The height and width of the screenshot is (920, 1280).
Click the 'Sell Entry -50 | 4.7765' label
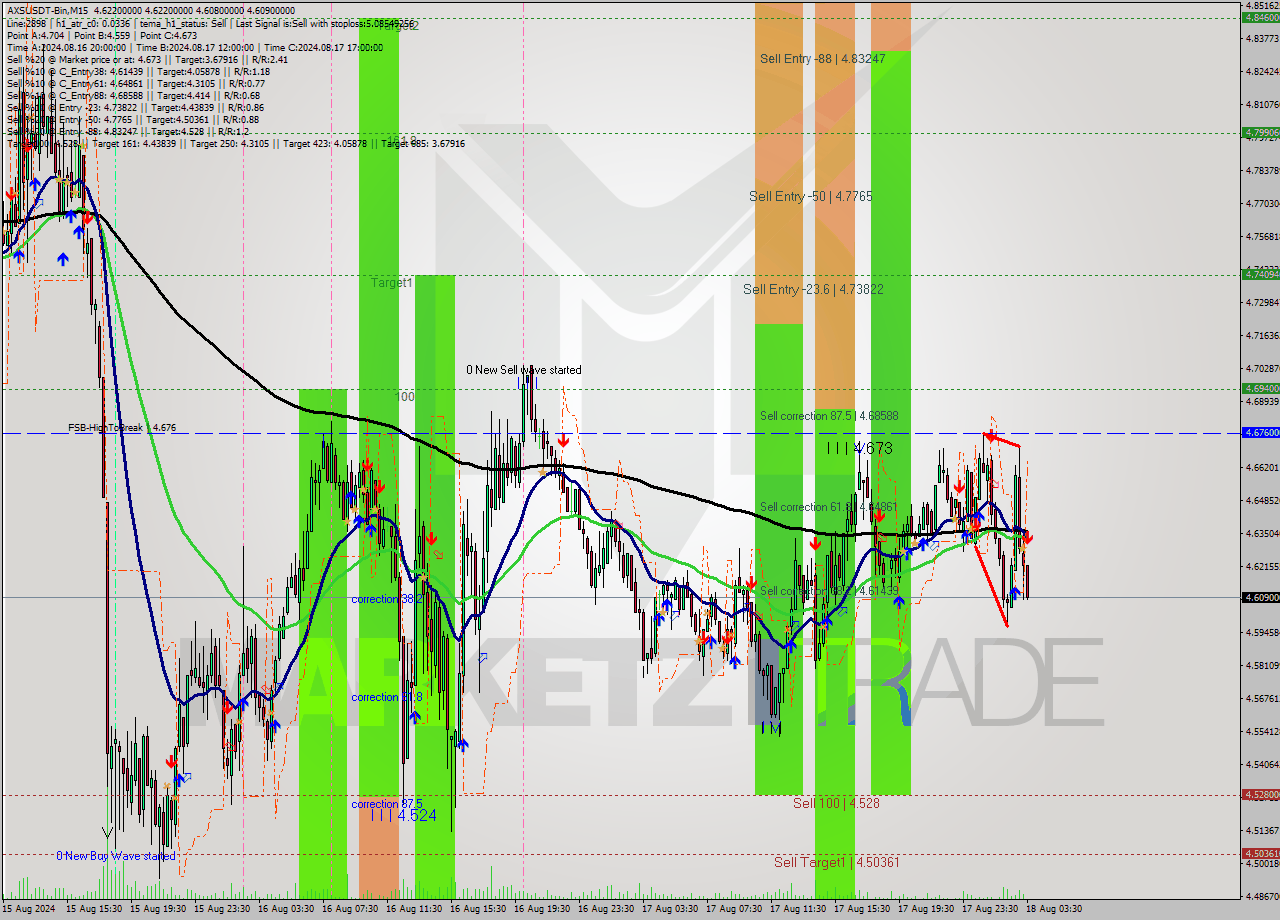click(810, 196)
